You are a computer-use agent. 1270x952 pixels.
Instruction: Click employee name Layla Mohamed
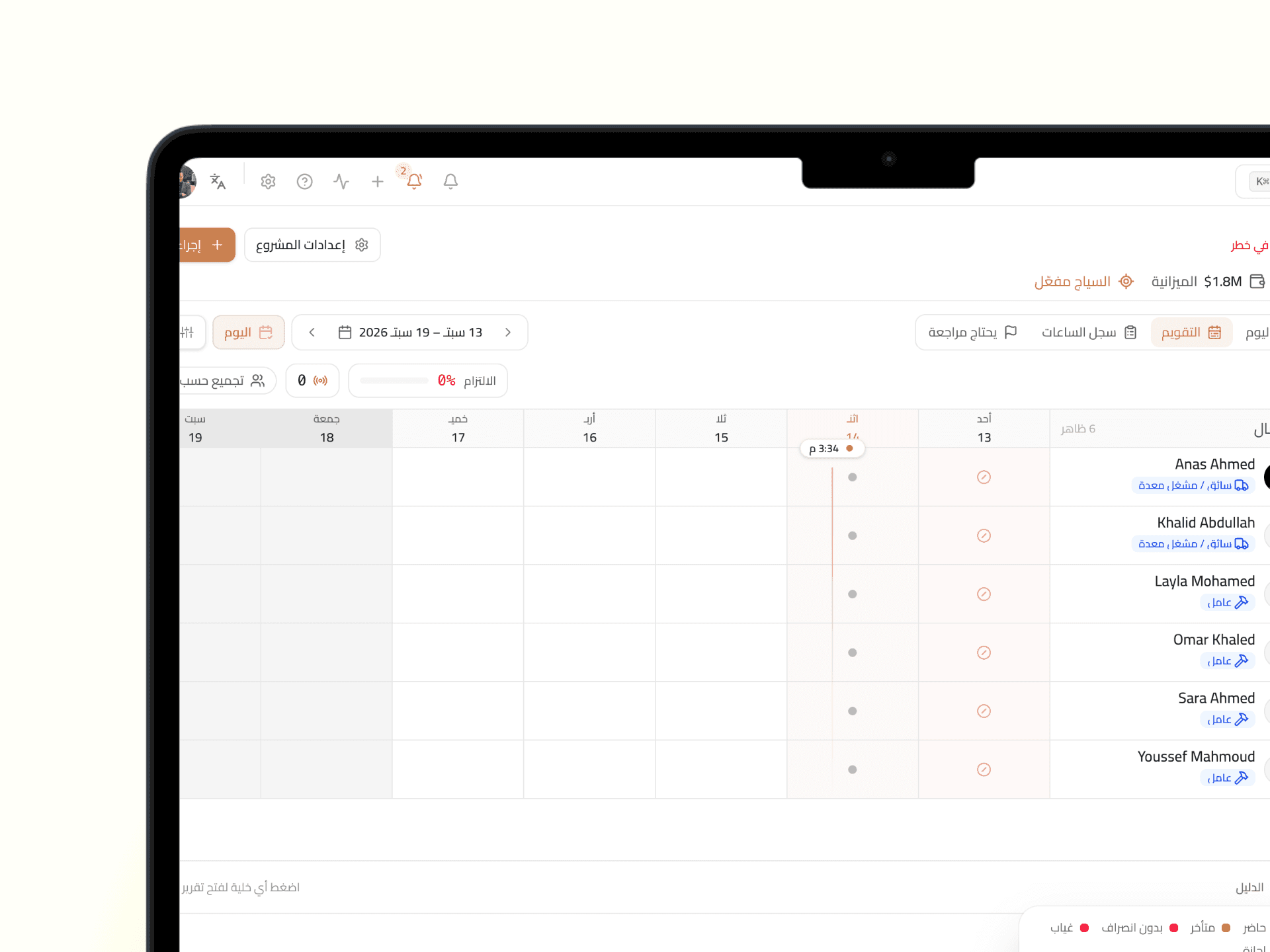tap(1205, 581)
